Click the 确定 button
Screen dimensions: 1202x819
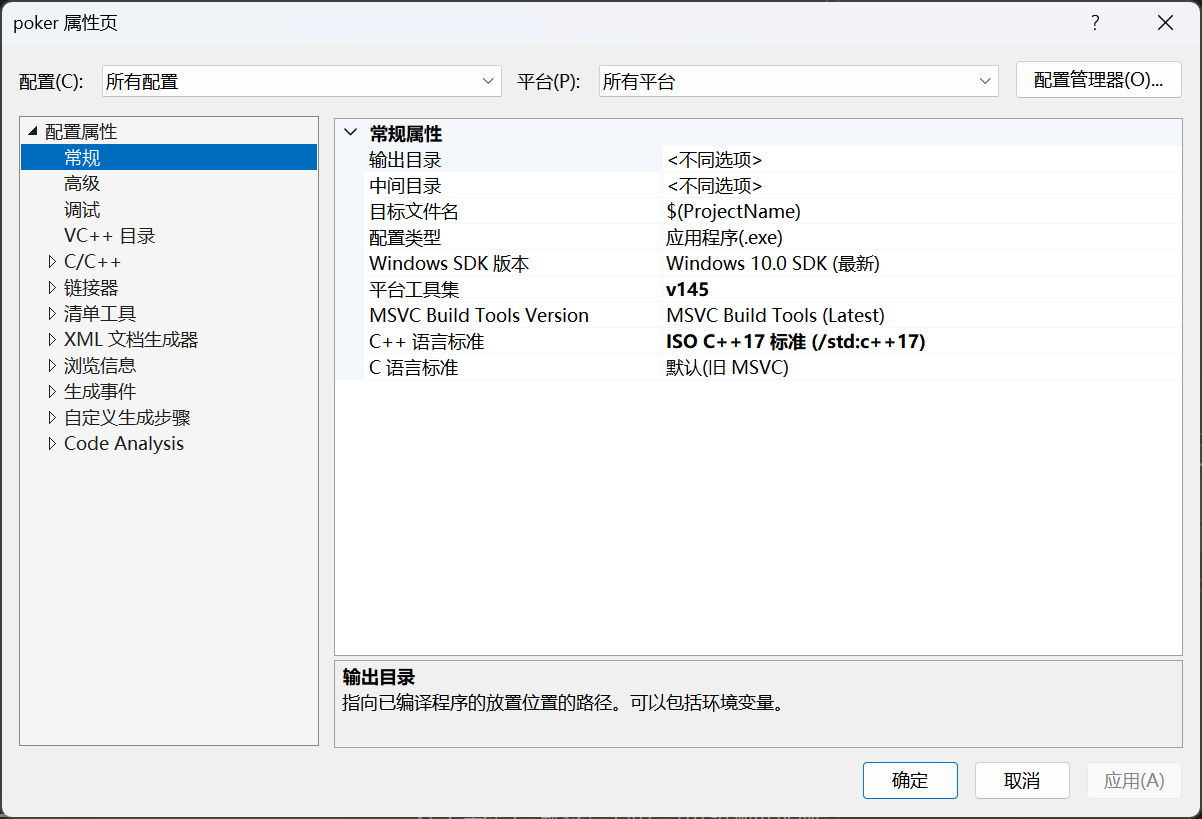909,780
